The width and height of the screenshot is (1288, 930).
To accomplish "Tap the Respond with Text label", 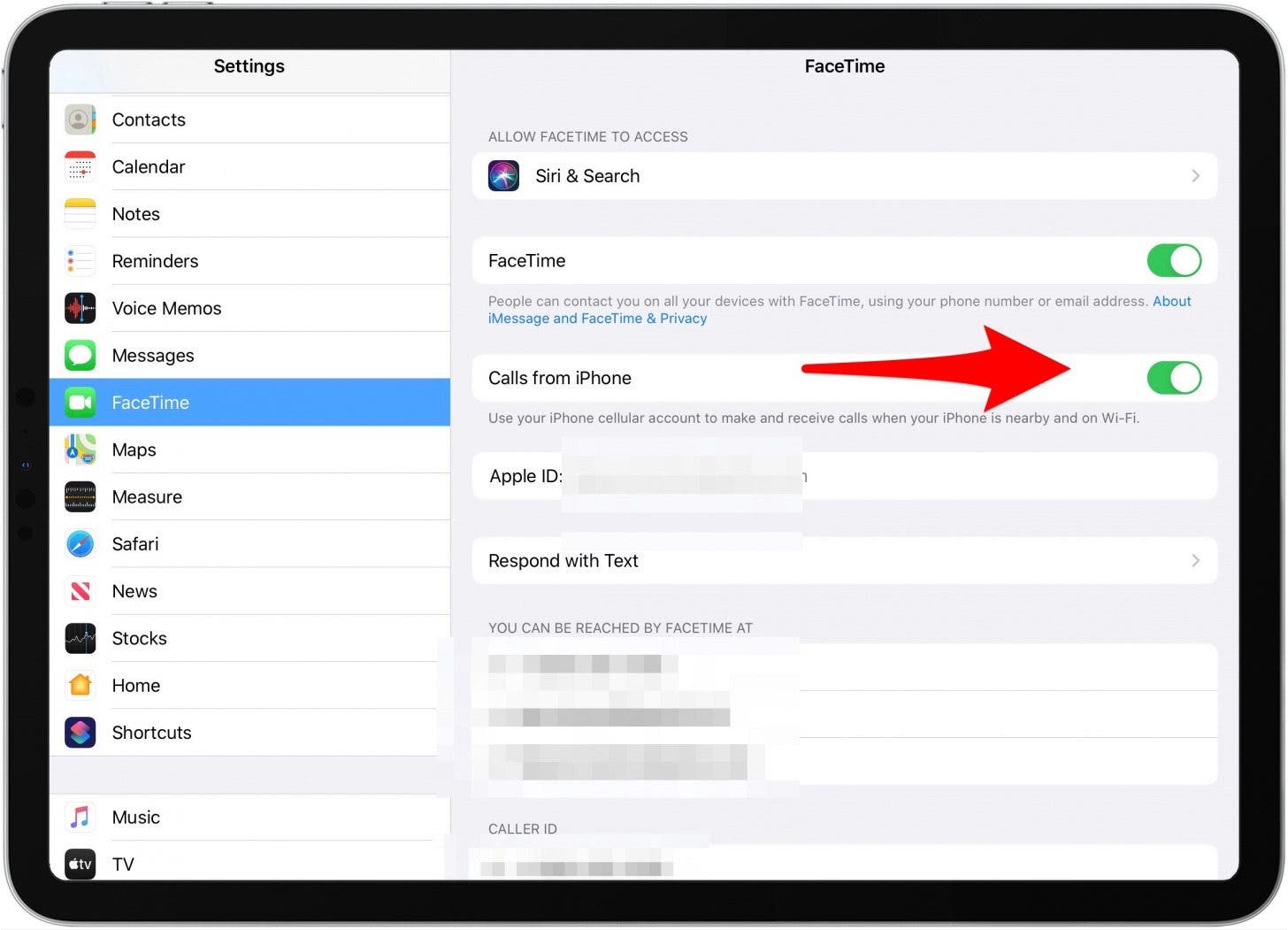I will [563, 561].
